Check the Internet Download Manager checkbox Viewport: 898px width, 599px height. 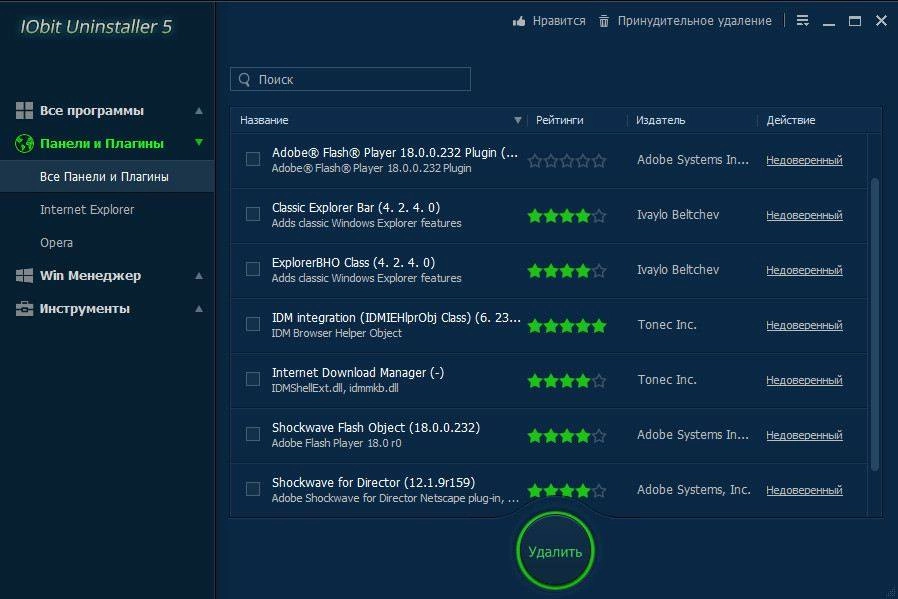tap(253, 379)
